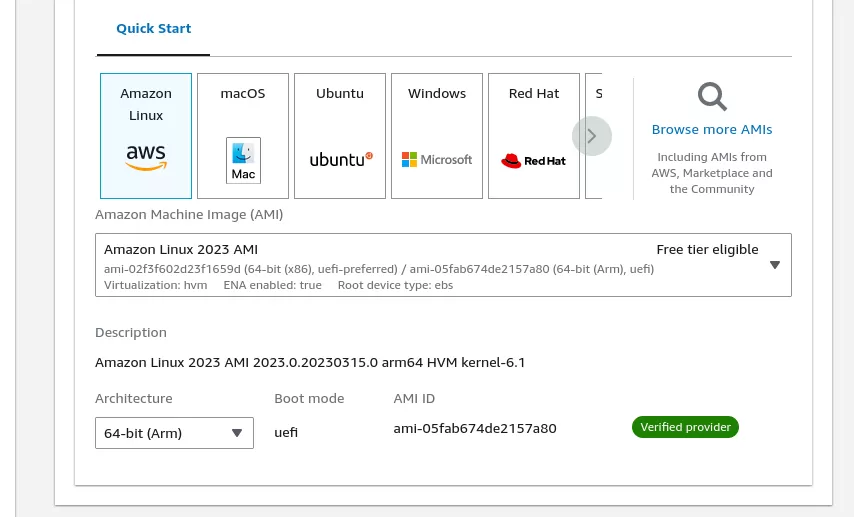Choose the Red Hat quick start tile
The width and height of the screenshot is (854, 517).
coord(534,136)
